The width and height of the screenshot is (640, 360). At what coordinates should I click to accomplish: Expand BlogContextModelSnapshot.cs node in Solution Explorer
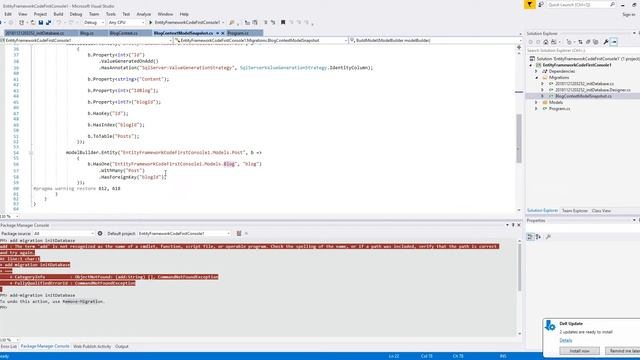point(542,96)
